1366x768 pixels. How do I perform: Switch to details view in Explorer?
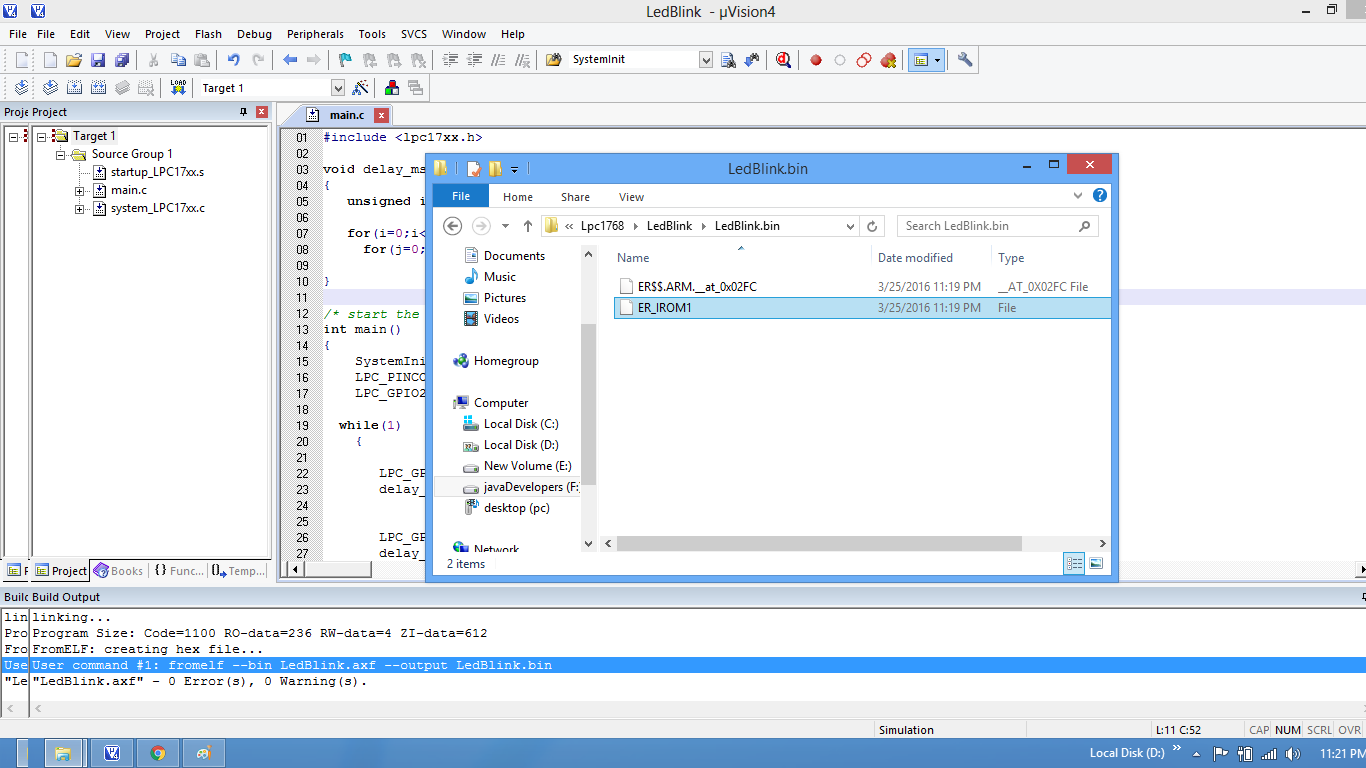coord(1075,564)
